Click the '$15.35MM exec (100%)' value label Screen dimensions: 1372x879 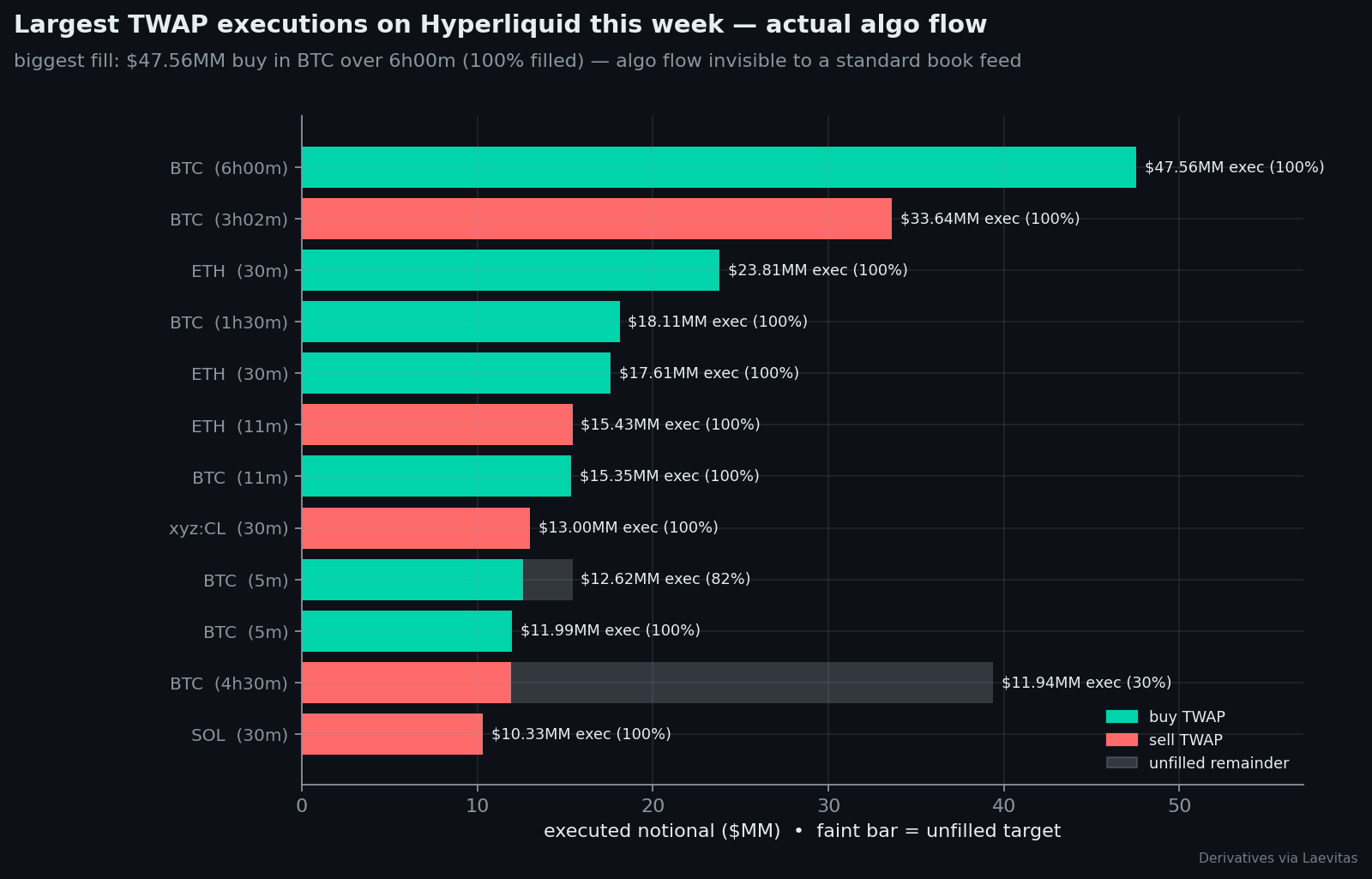(670, 476)
